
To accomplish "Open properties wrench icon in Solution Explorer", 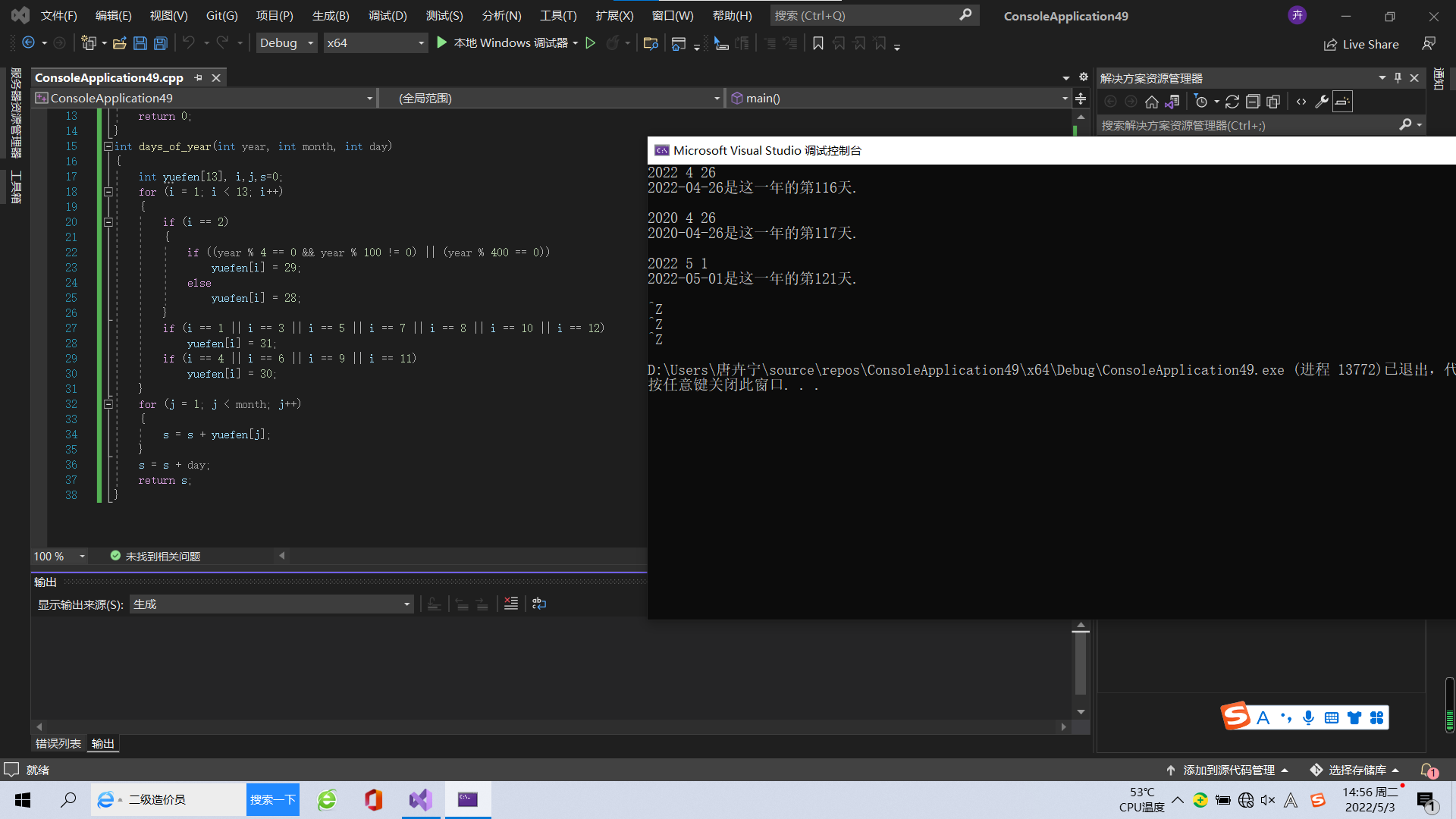I will click(x=1321, y=102).
